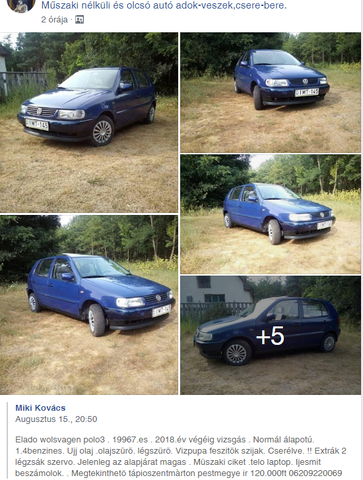Click the VW emblem in the top-right photo
Viewport: 363px width, 480px height.
(x=305, y=81)
